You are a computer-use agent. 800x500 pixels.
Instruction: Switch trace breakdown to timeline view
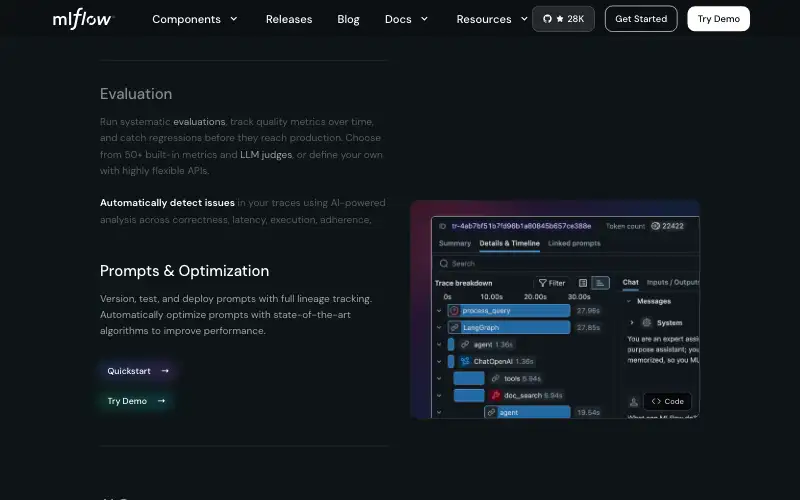click(601, 283)
